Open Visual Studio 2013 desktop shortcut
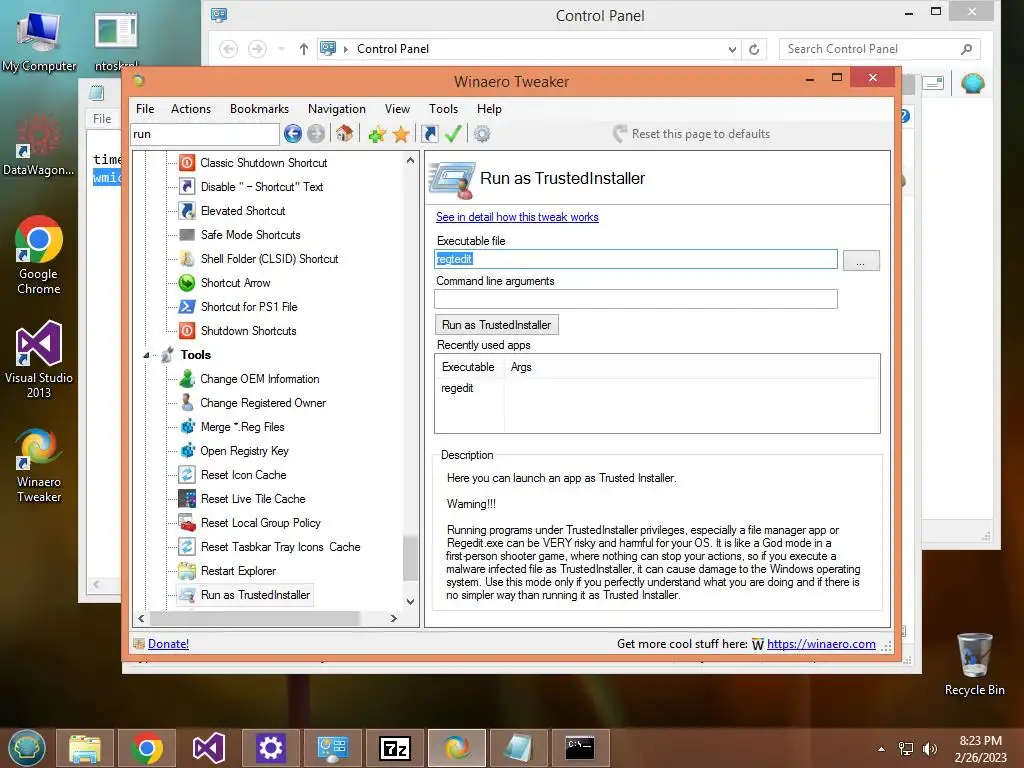1024x768 pixels. 39,359
